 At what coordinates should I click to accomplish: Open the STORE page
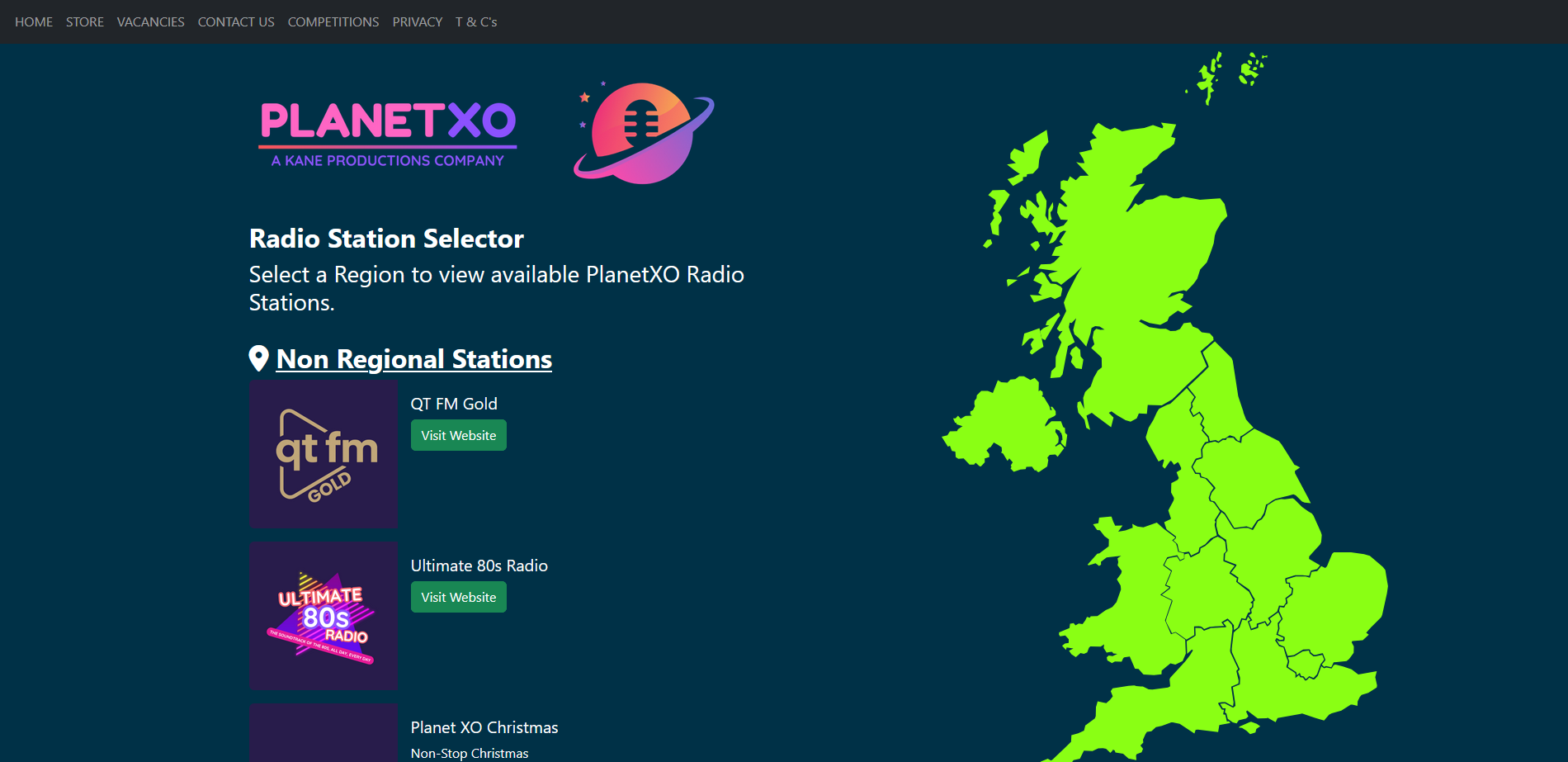[84, 21]
